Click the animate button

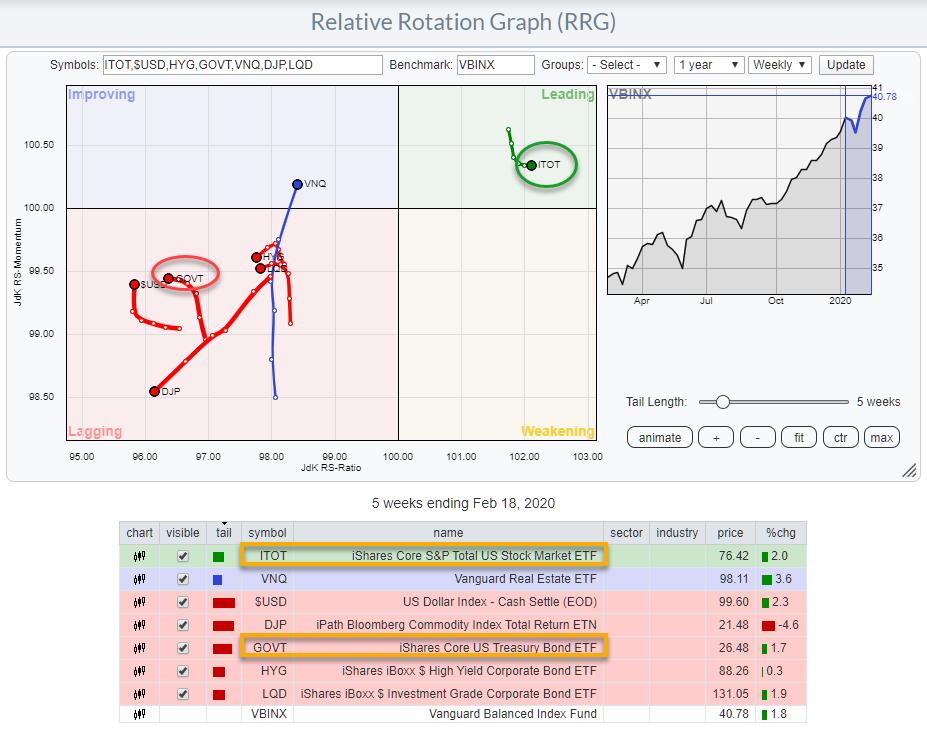[660, 438]
